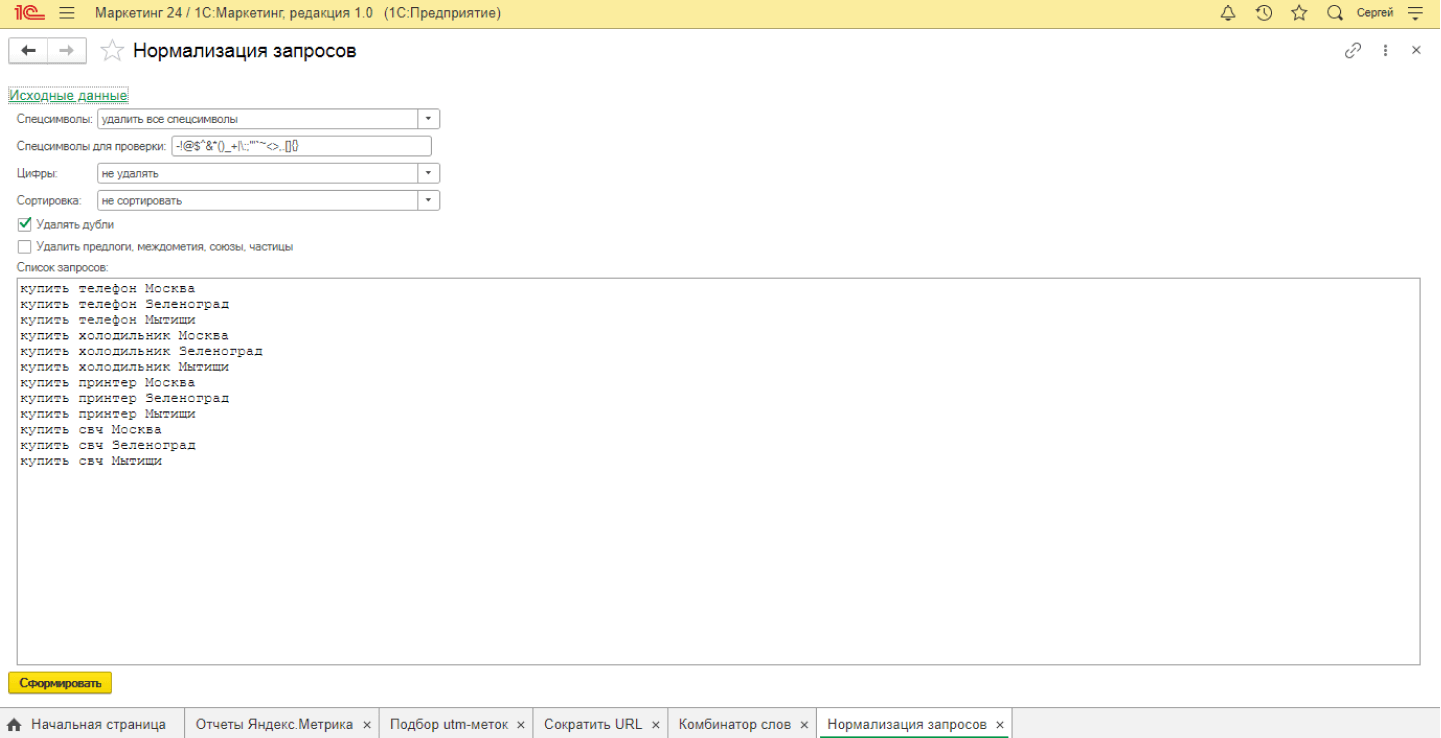The height and width of the screenshot is (738, 1441).
Task: Go back with the left arrow
Action: [28, 50]
